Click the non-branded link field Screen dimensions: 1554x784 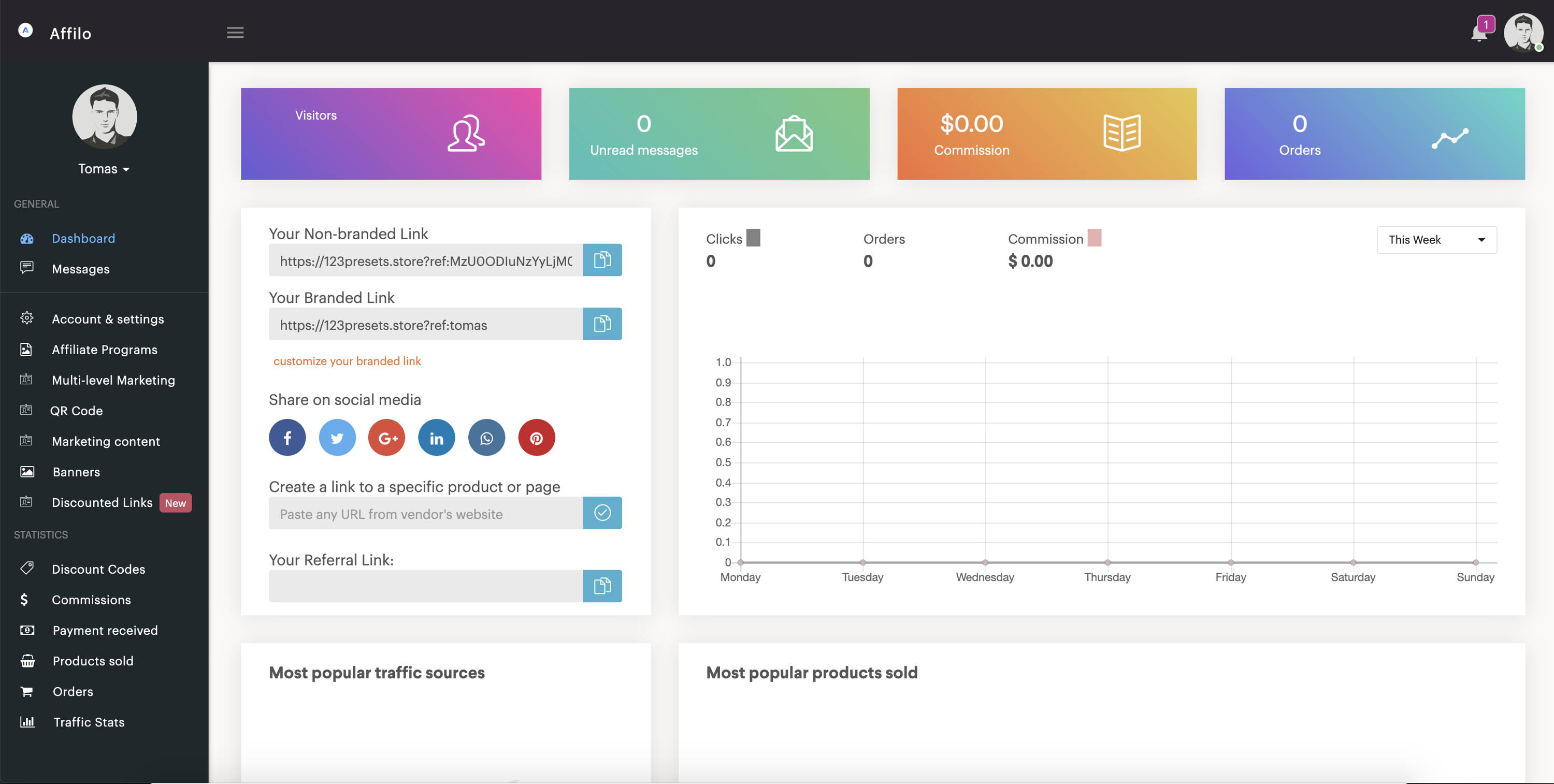(x=426, y=260)
